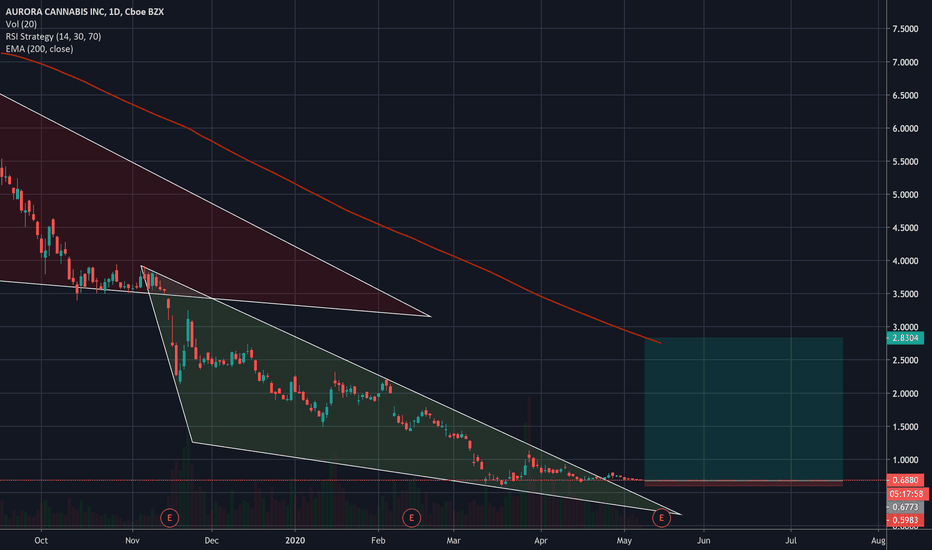Viewport: 932px width, 550px height.
Task: Select the teal long position target box
Action: pos(744,408)
